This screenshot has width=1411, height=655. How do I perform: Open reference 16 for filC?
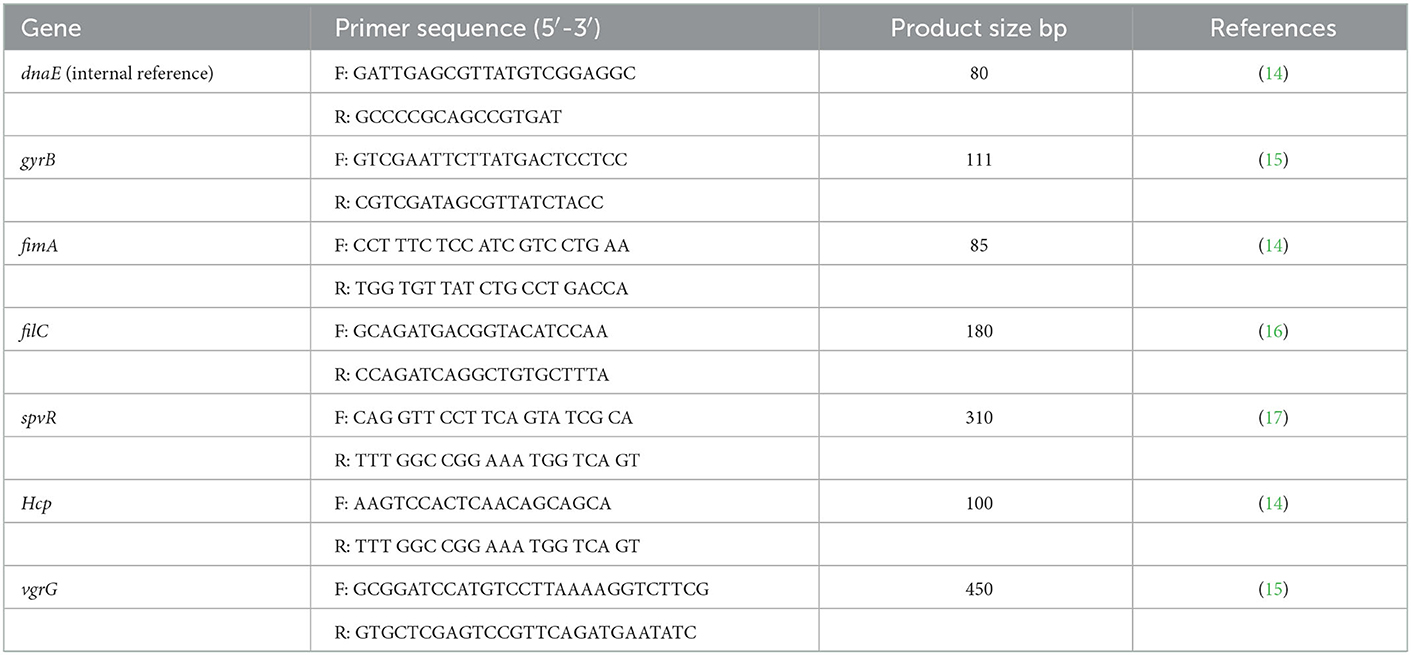pyautogui.click(x=1273, y=332)
